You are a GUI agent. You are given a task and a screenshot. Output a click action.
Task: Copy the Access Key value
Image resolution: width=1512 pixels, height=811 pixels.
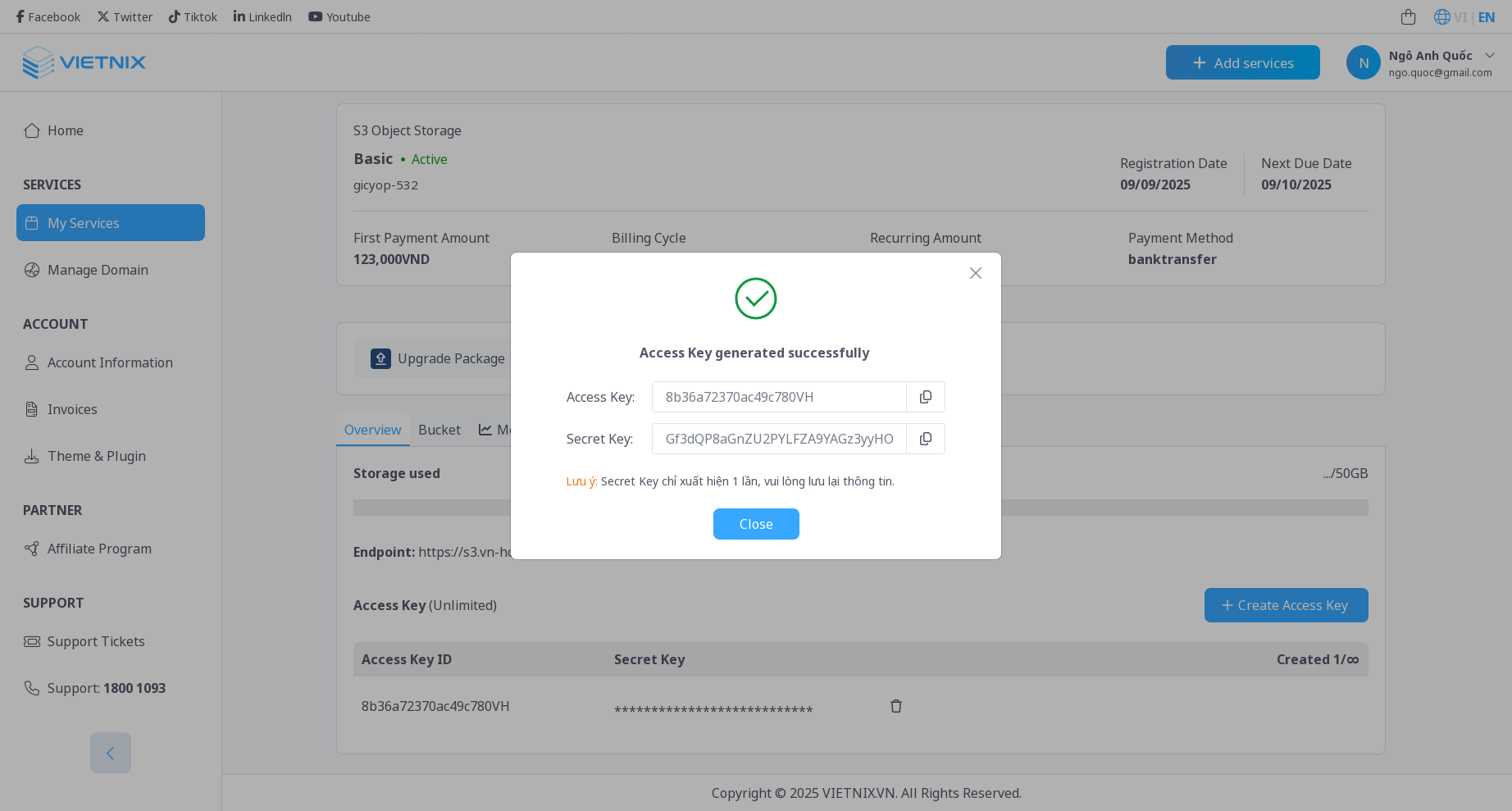click(x=925, y=397)
